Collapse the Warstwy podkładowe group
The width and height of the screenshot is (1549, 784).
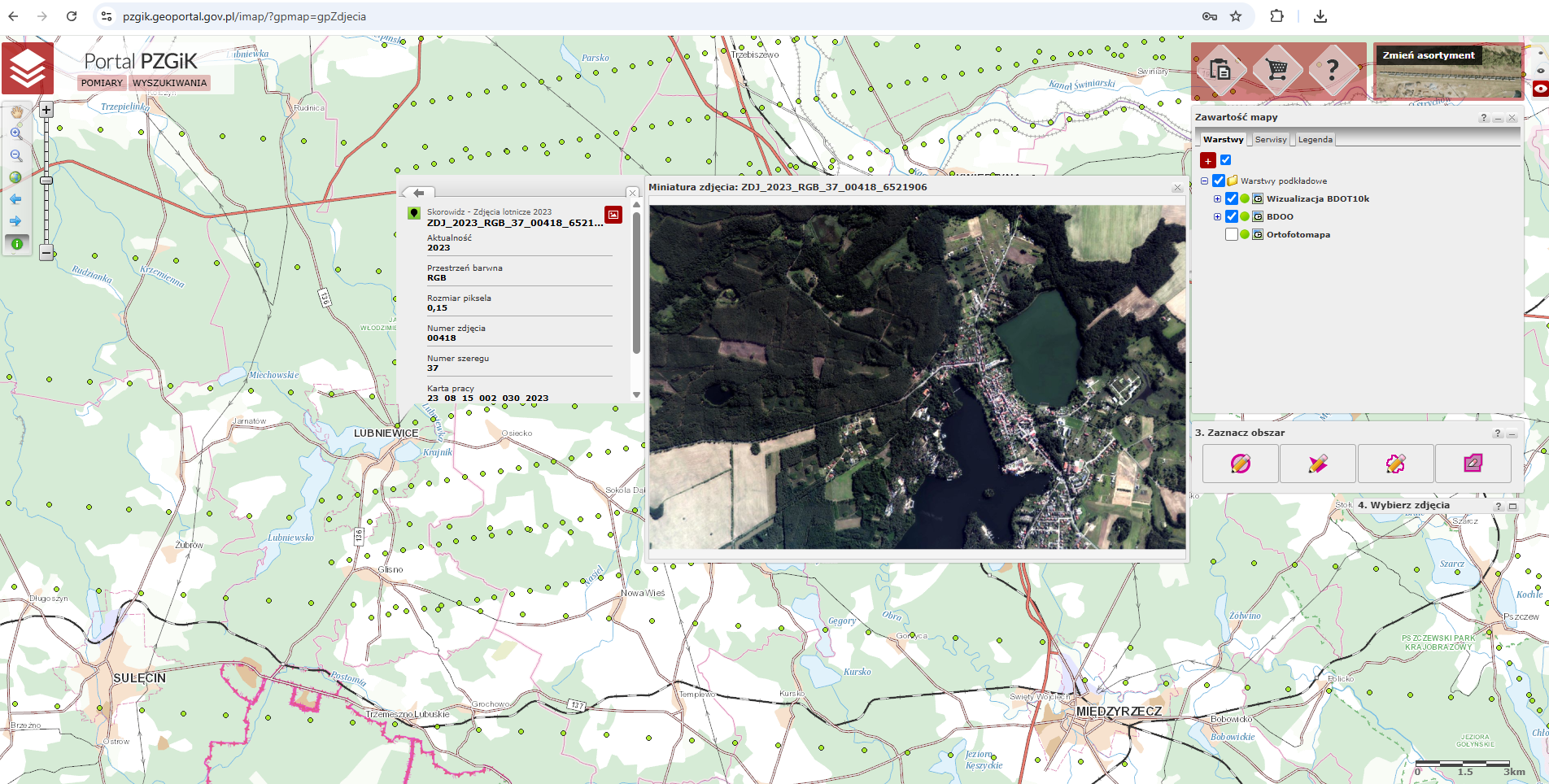[1205, 181]
